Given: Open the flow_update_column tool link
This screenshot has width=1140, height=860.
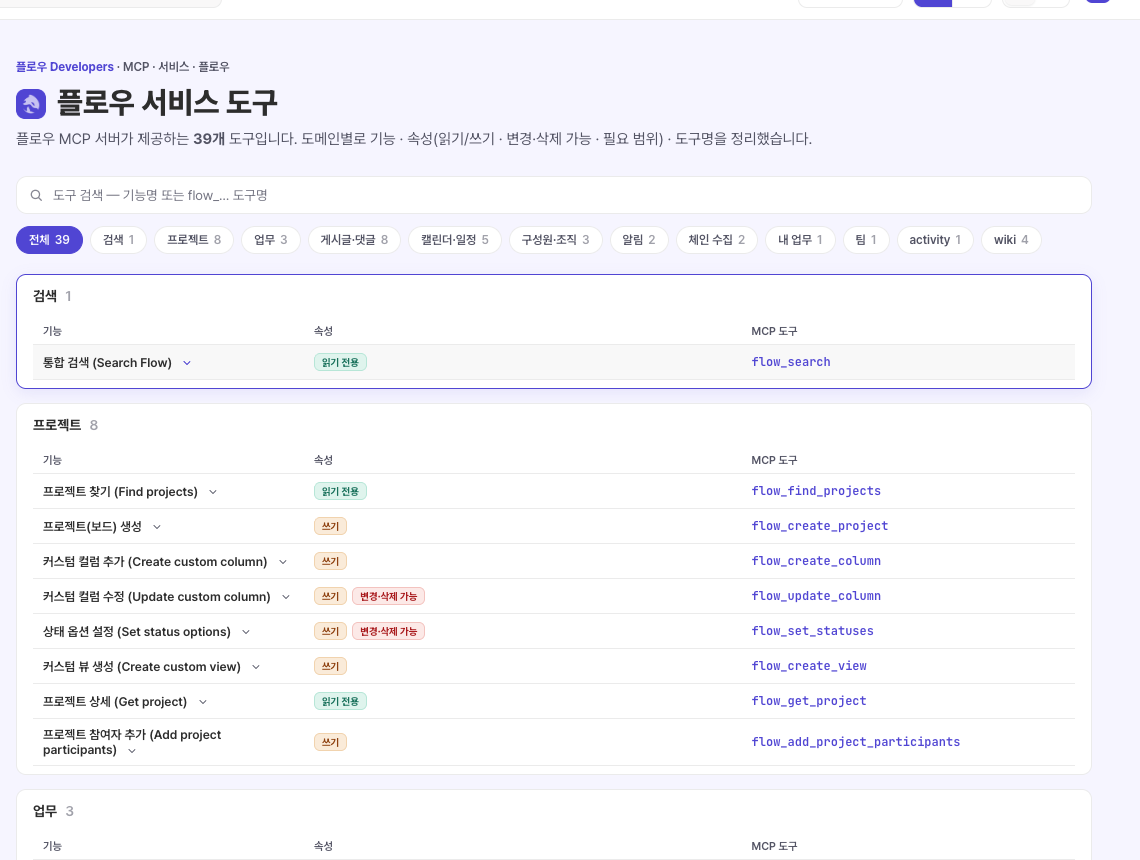Looking at the screenshot, I should click(816, 596).
